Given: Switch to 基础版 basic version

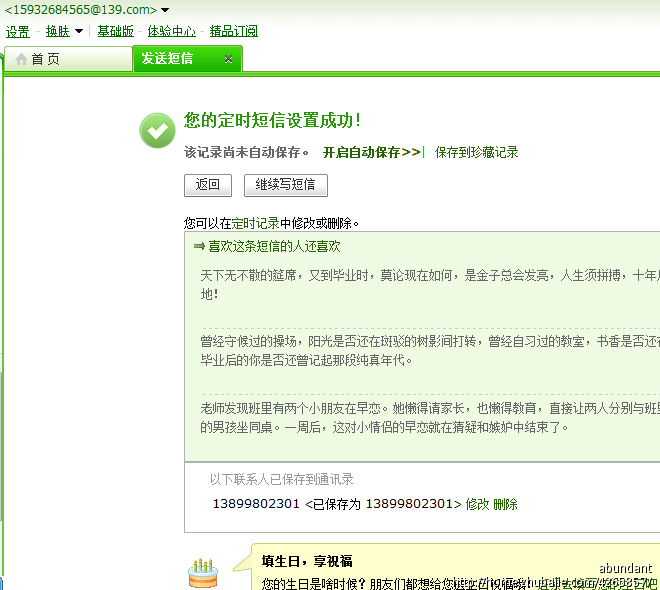Looking at the screenshot, I should (115, 31).
